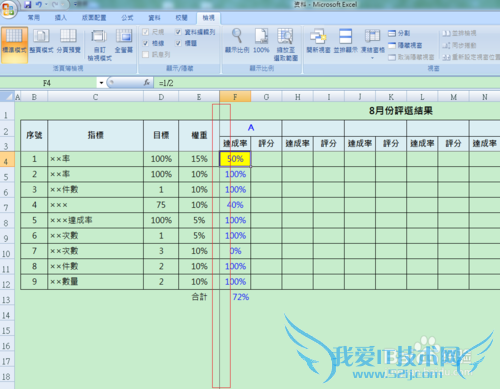Select column F header

(235, 97)
